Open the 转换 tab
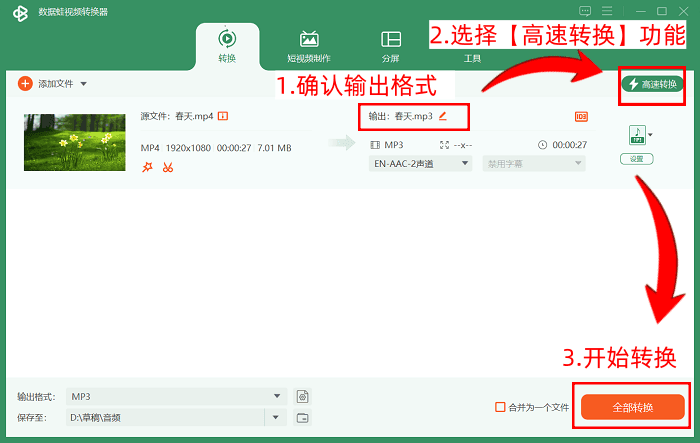 coord(227,46)
